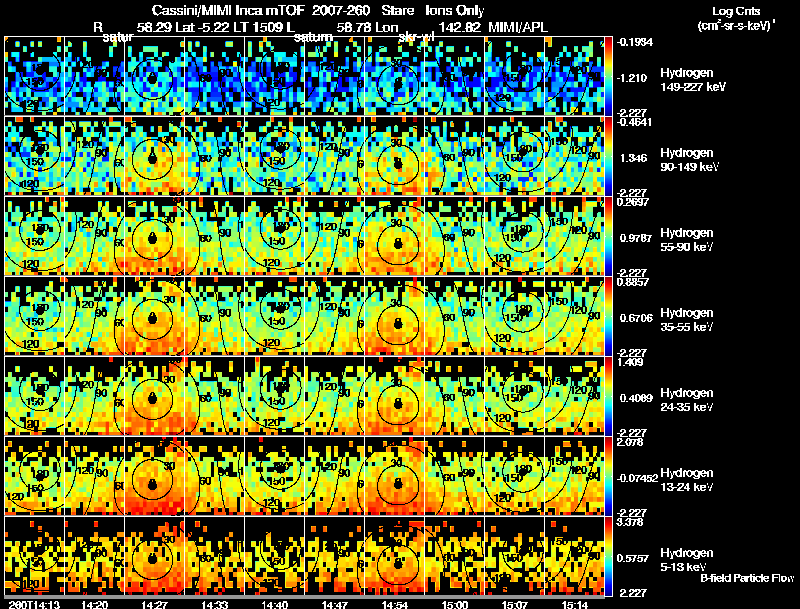Image resolution: width=800 pixels, height=609 pixels.
Task: Select the '0.8857' color scale value
Action: 633,282
